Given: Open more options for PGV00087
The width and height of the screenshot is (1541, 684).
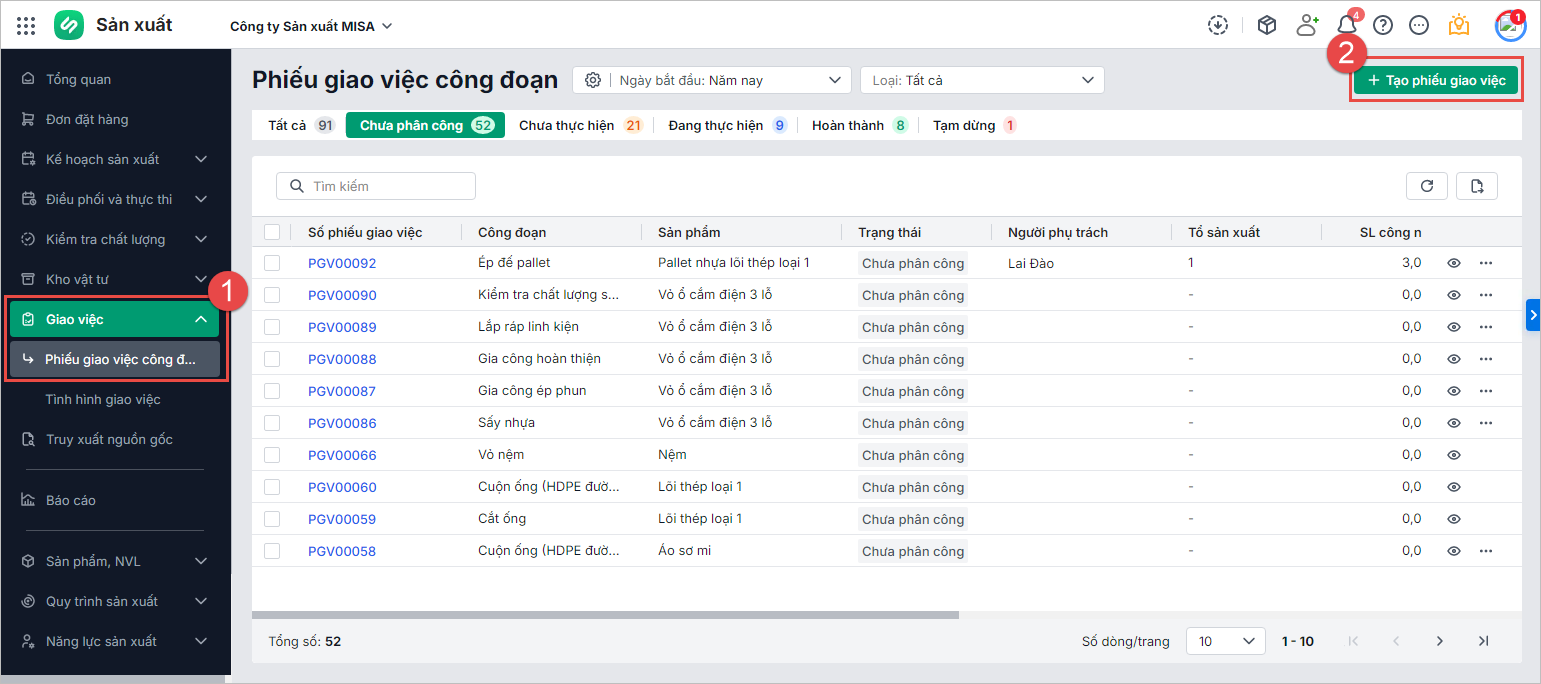Looking at the screenshot, I should [1486, 391].
